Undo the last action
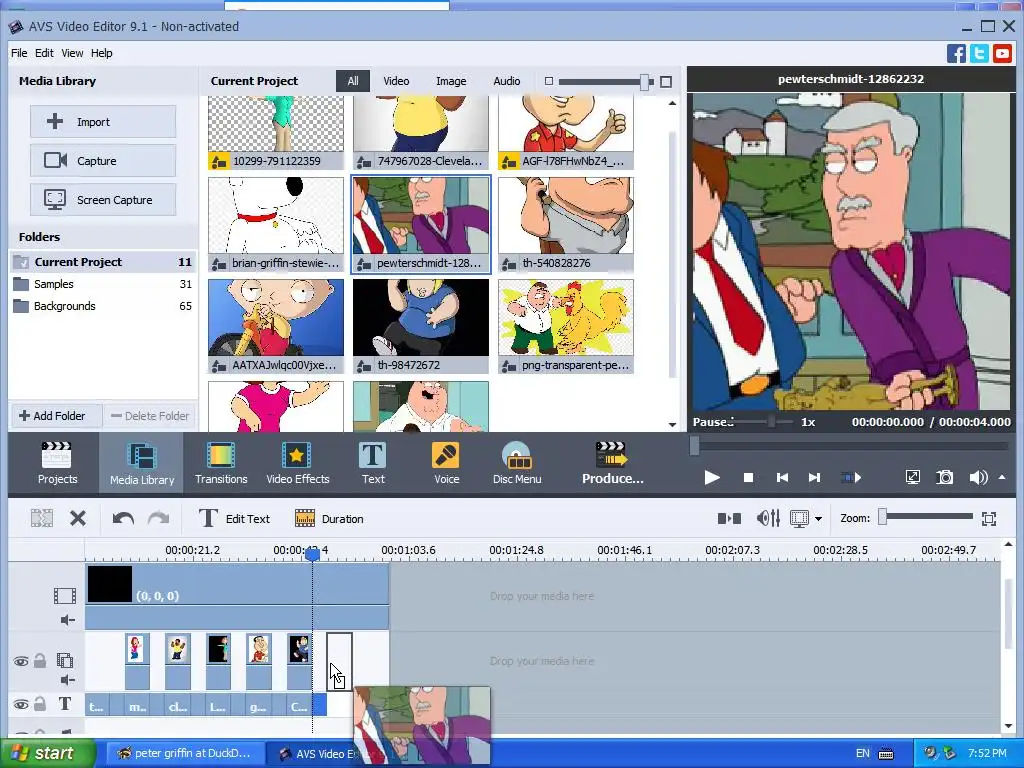This screenshot has height=768, width=1024. point(123,519)
